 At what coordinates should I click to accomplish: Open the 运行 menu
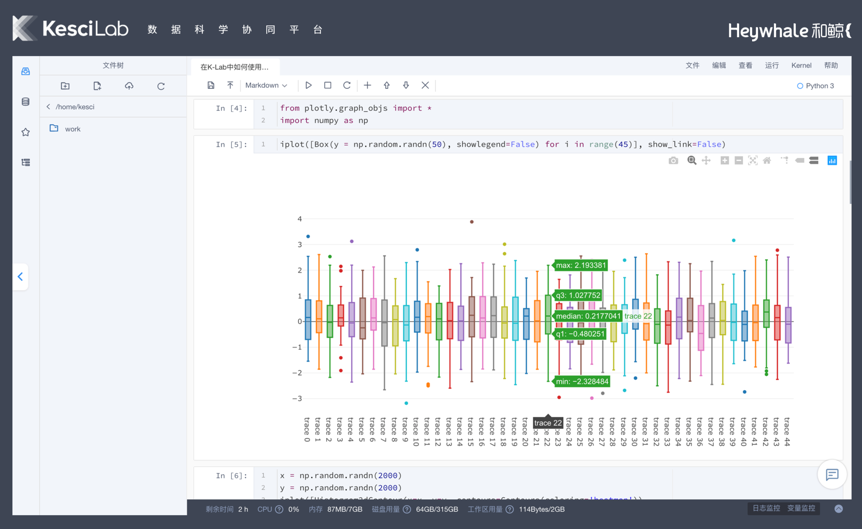tap(772, 65)
